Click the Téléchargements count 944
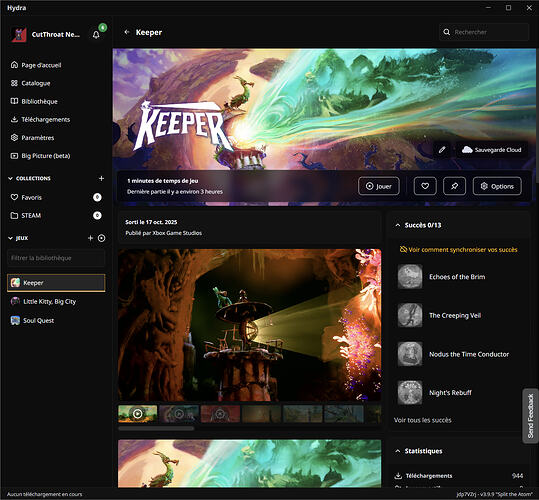 (x=517, y=476)
